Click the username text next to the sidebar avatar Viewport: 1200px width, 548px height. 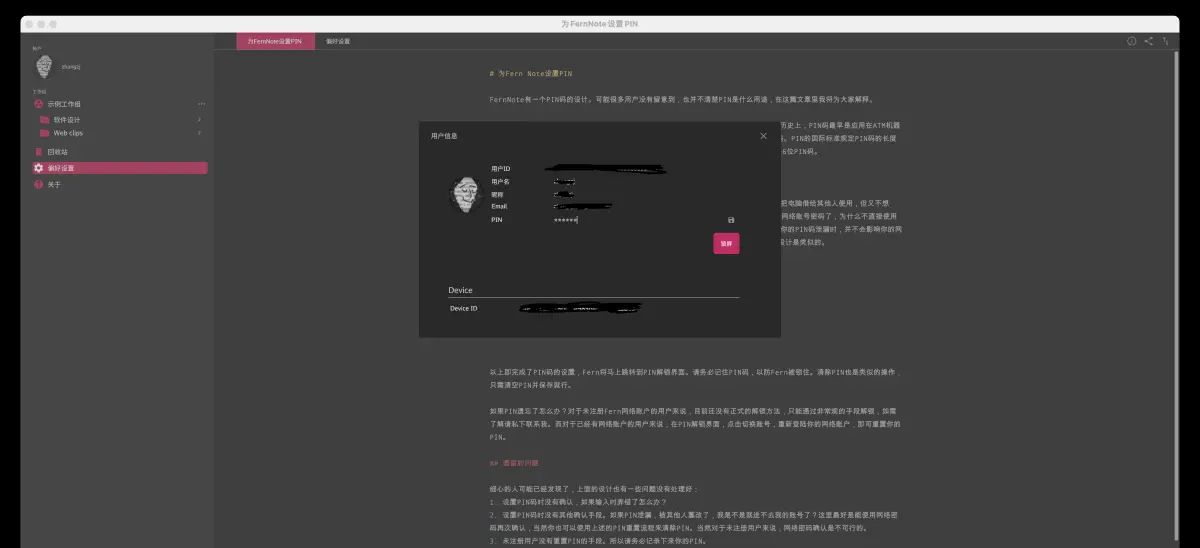point(71,67)
